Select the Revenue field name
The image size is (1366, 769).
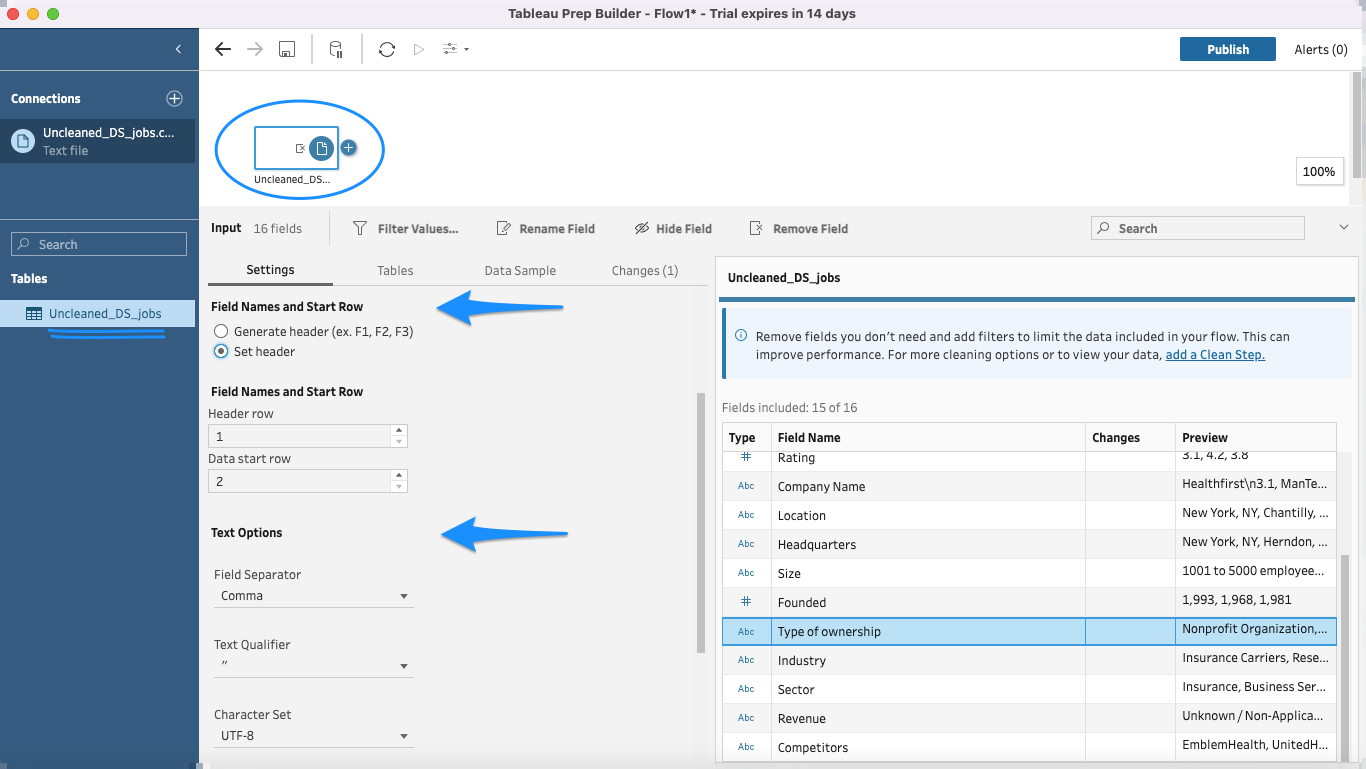(802, 719)
